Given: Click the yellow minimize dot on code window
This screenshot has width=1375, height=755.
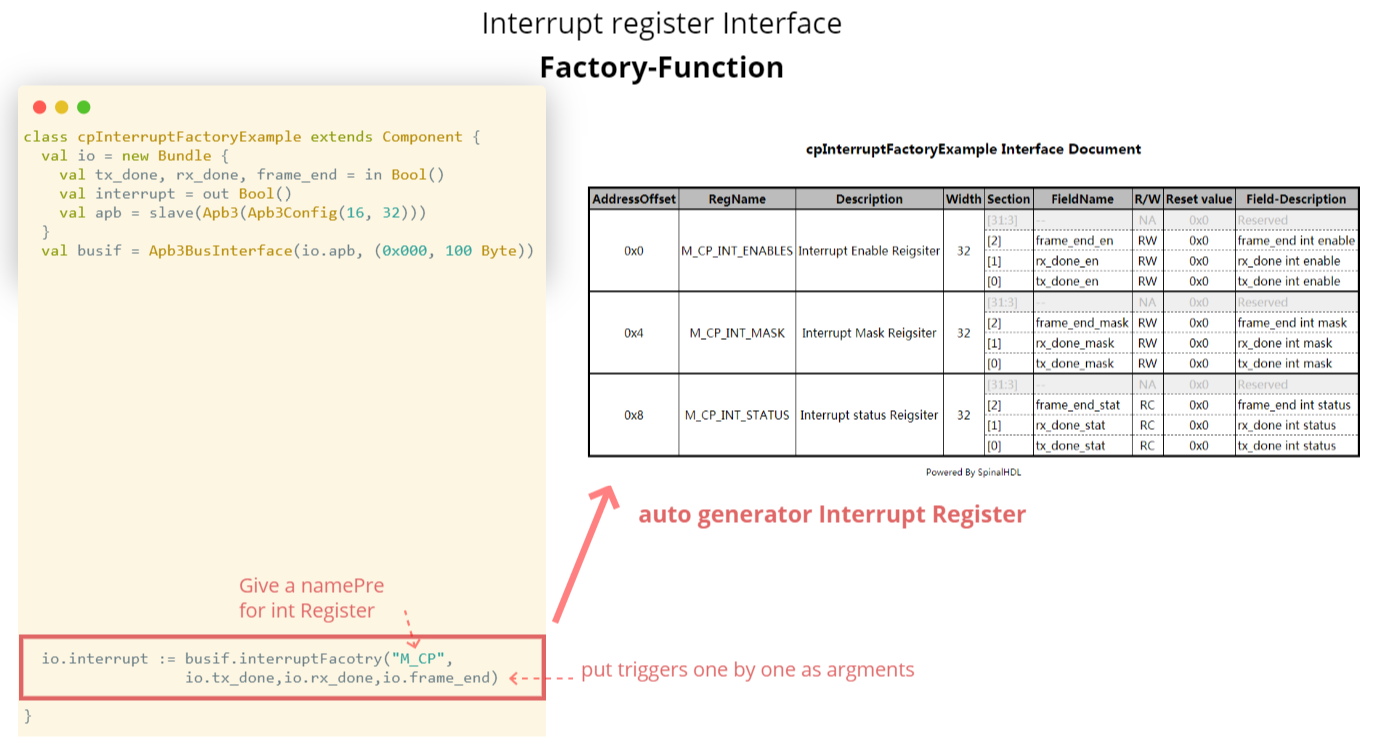Looking at the screenshot, I should tap(61, 106).
